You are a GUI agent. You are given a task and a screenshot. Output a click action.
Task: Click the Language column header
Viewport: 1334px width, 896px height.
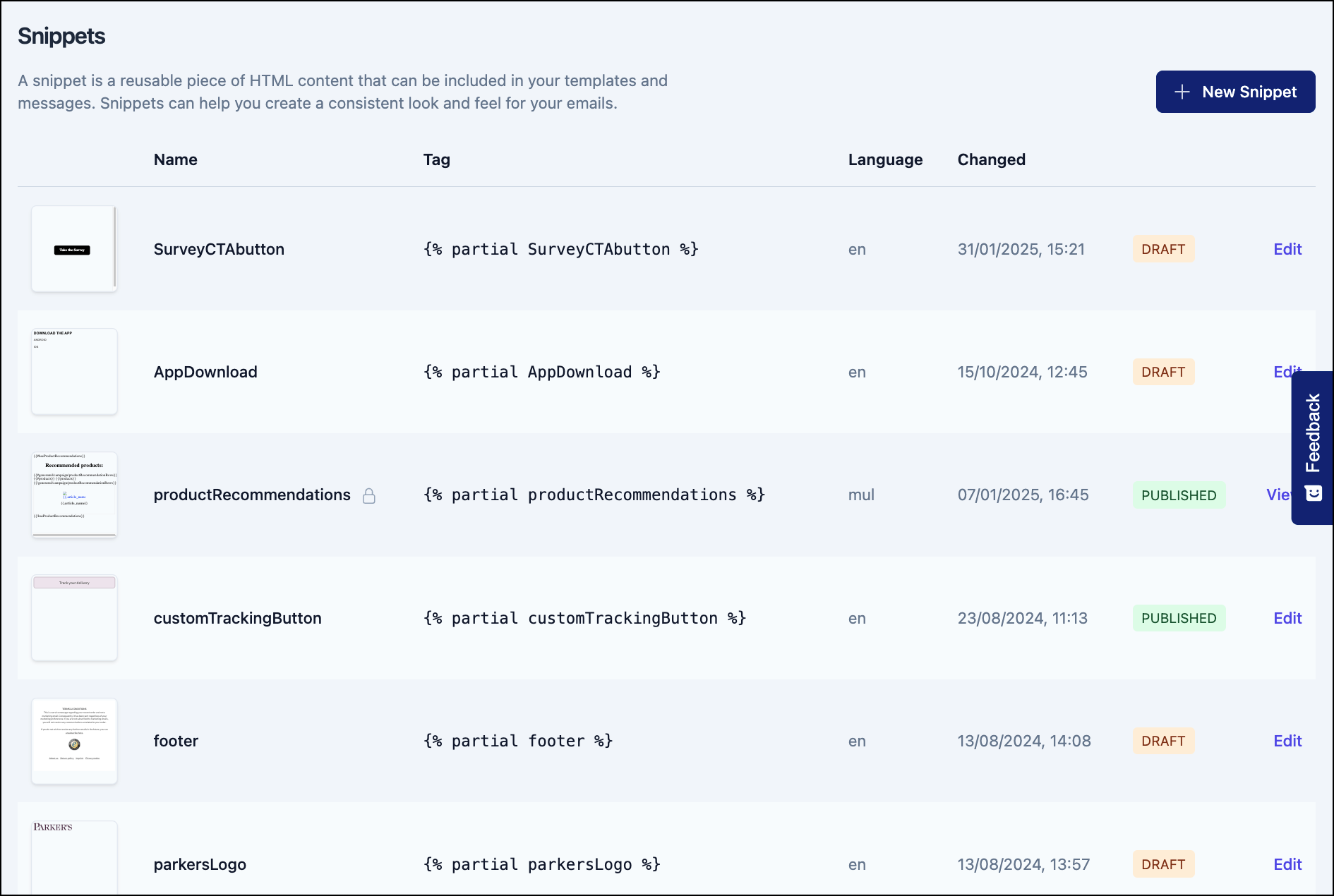point(885,159)
